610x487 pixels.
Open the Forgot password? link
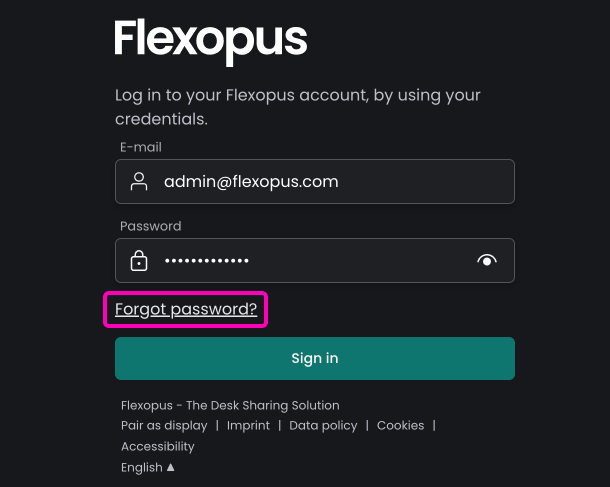(x=186, y=310)
